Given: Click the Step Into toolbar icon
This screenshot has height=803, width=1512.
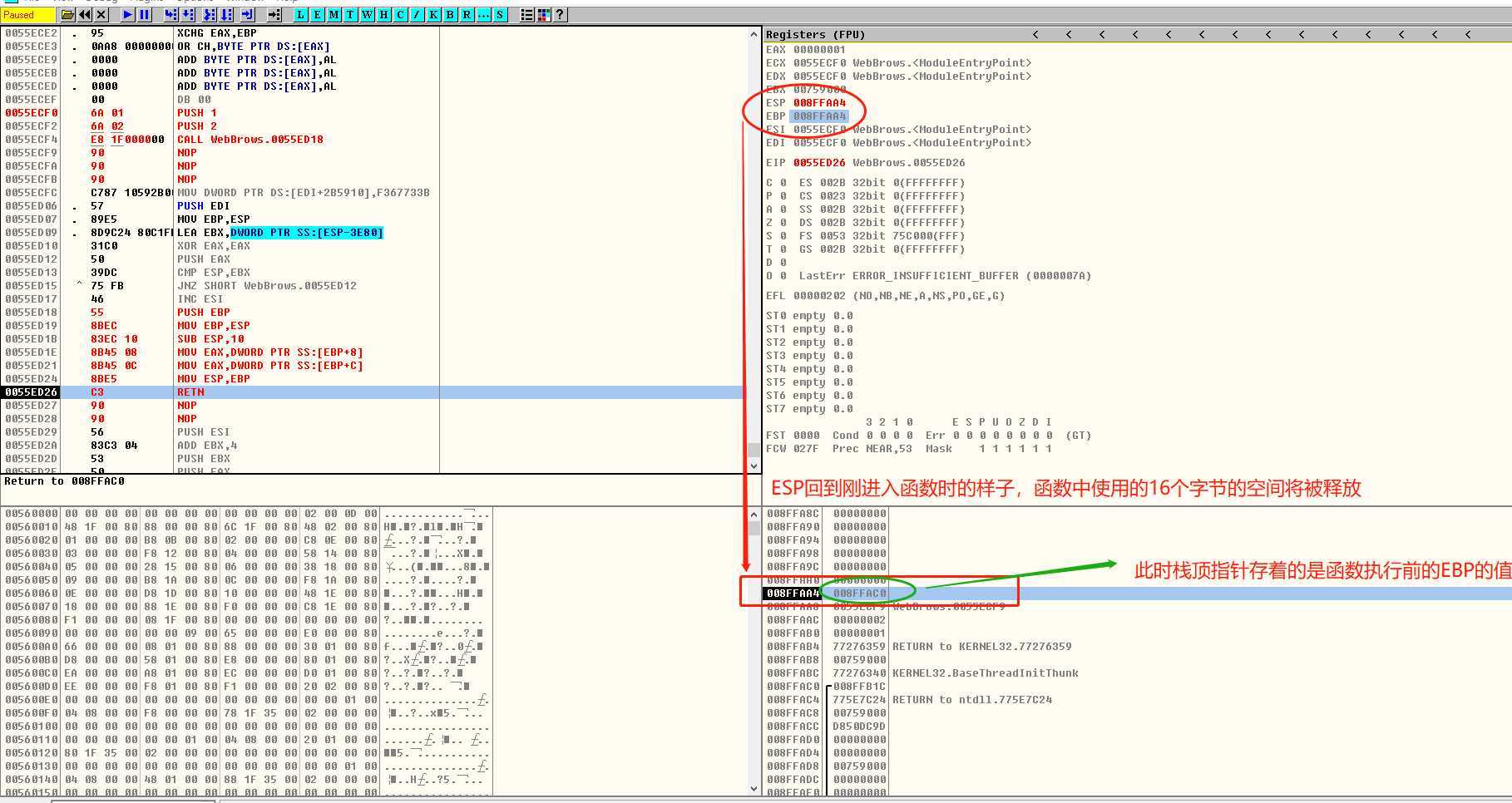Looking at the screenshot, I should click(170, 14).
